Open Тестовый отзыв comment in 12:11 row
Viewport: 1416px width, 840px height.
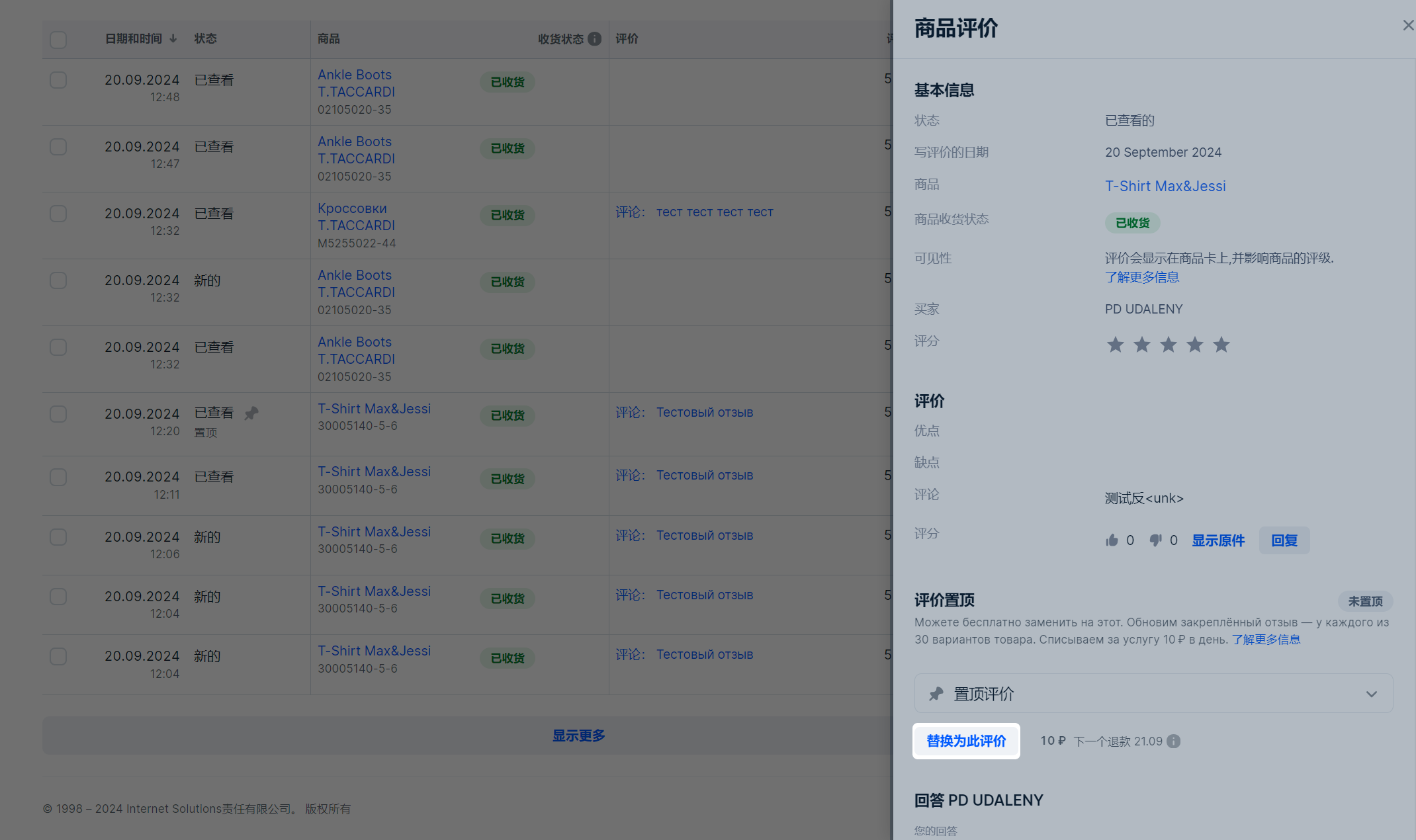coord(705,475)
